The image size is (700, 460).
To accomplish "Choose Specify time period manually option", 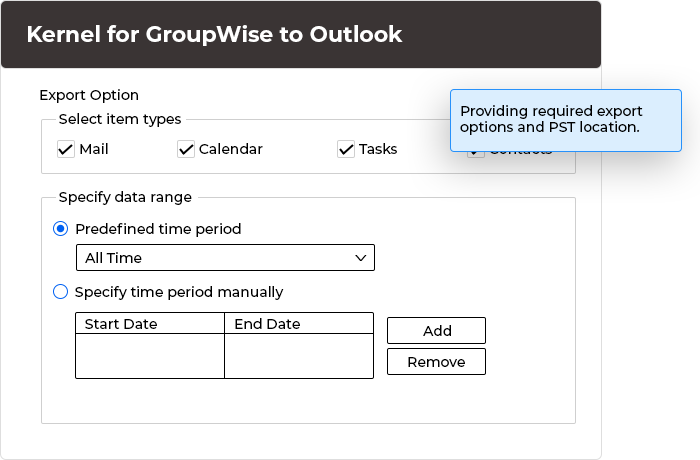I will [60, 292].
